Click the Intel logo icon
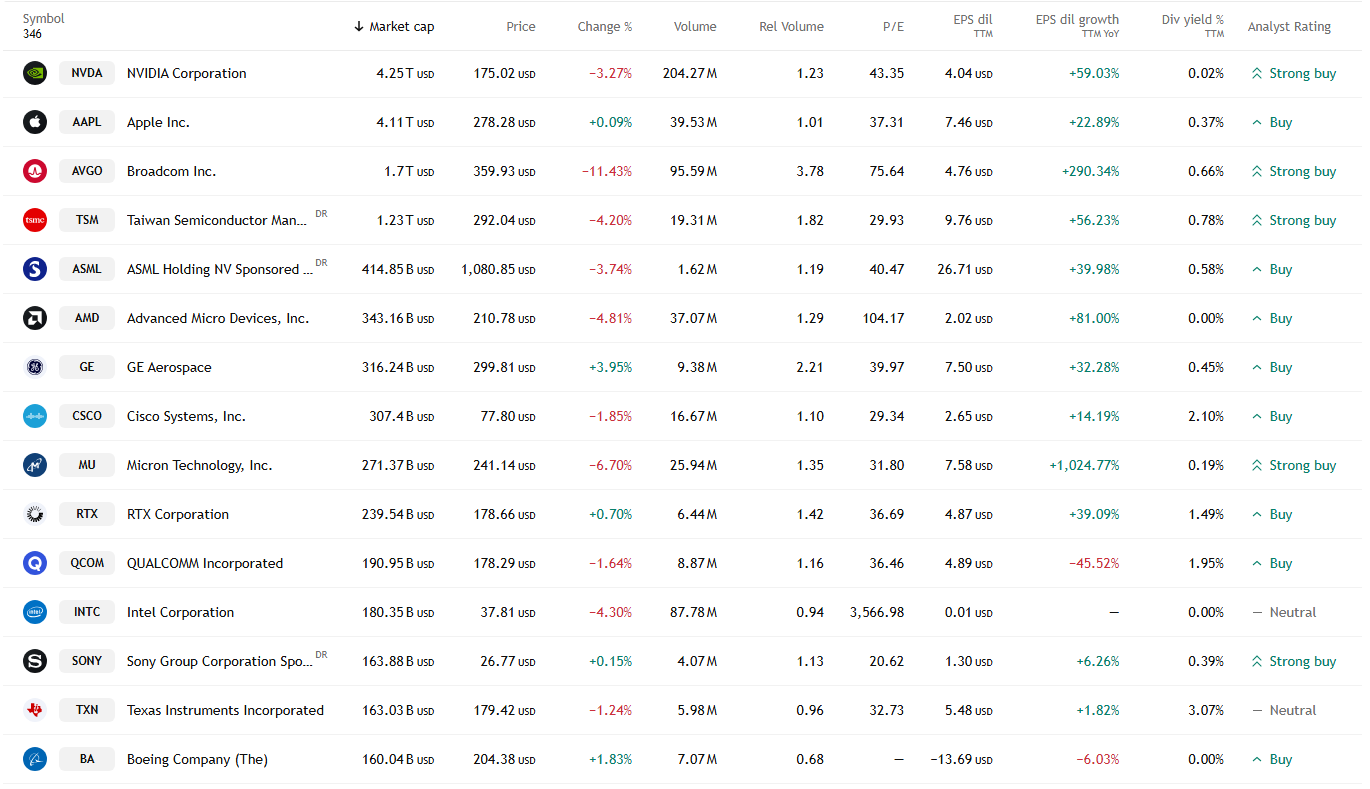 (x=35, y=612)
